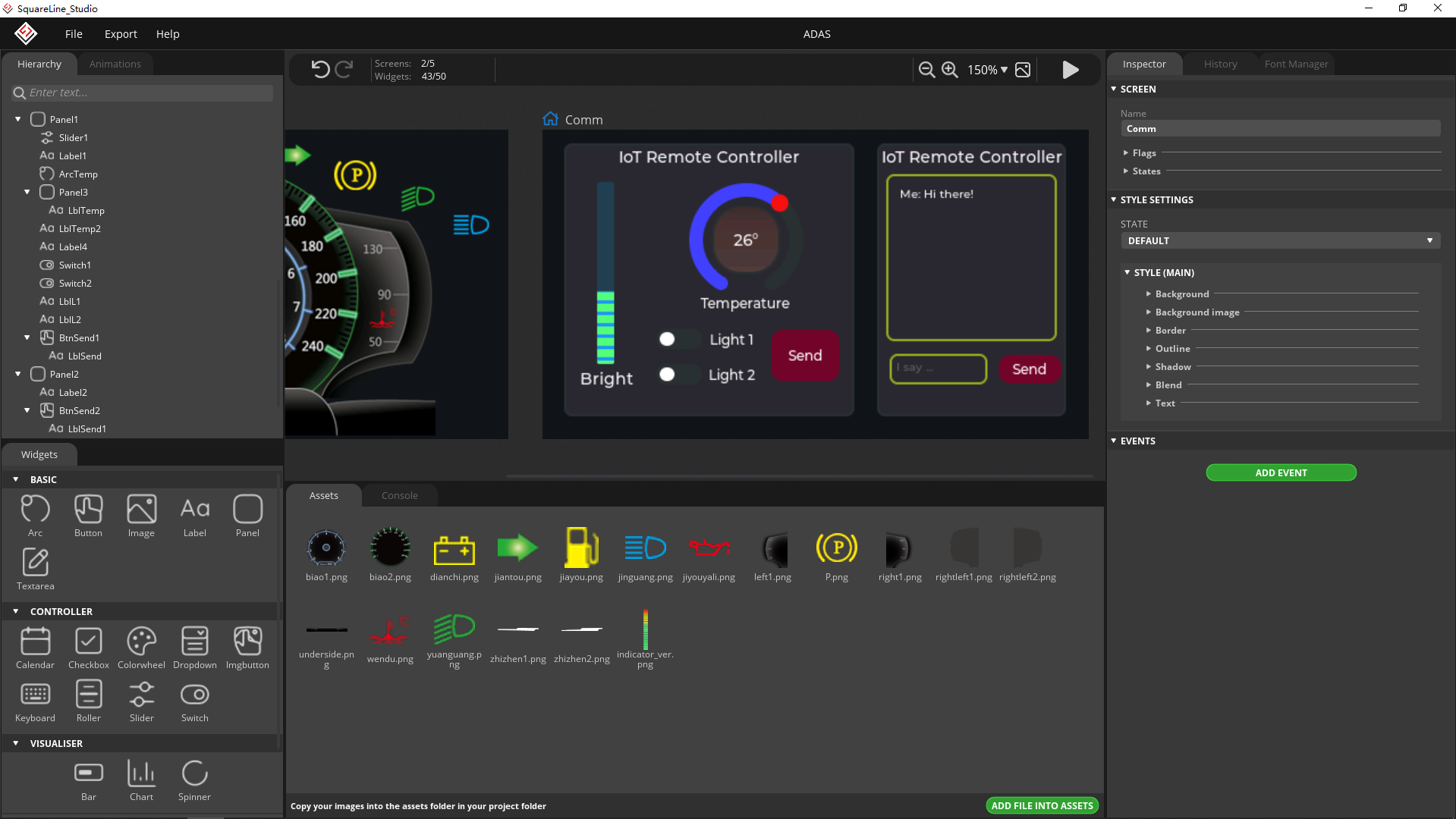Select the Chart widget
The width and height of the screenshot is (1456, 819).
pos(141,780)
